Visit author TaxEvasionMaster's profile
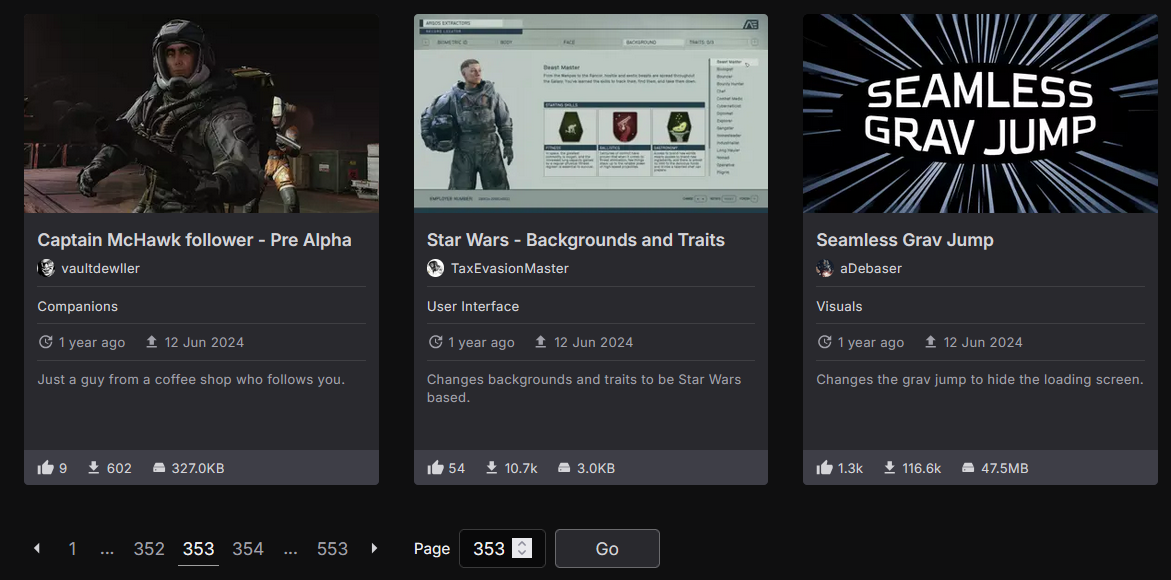Screen dimensions: 1171x580 point(509,268)
